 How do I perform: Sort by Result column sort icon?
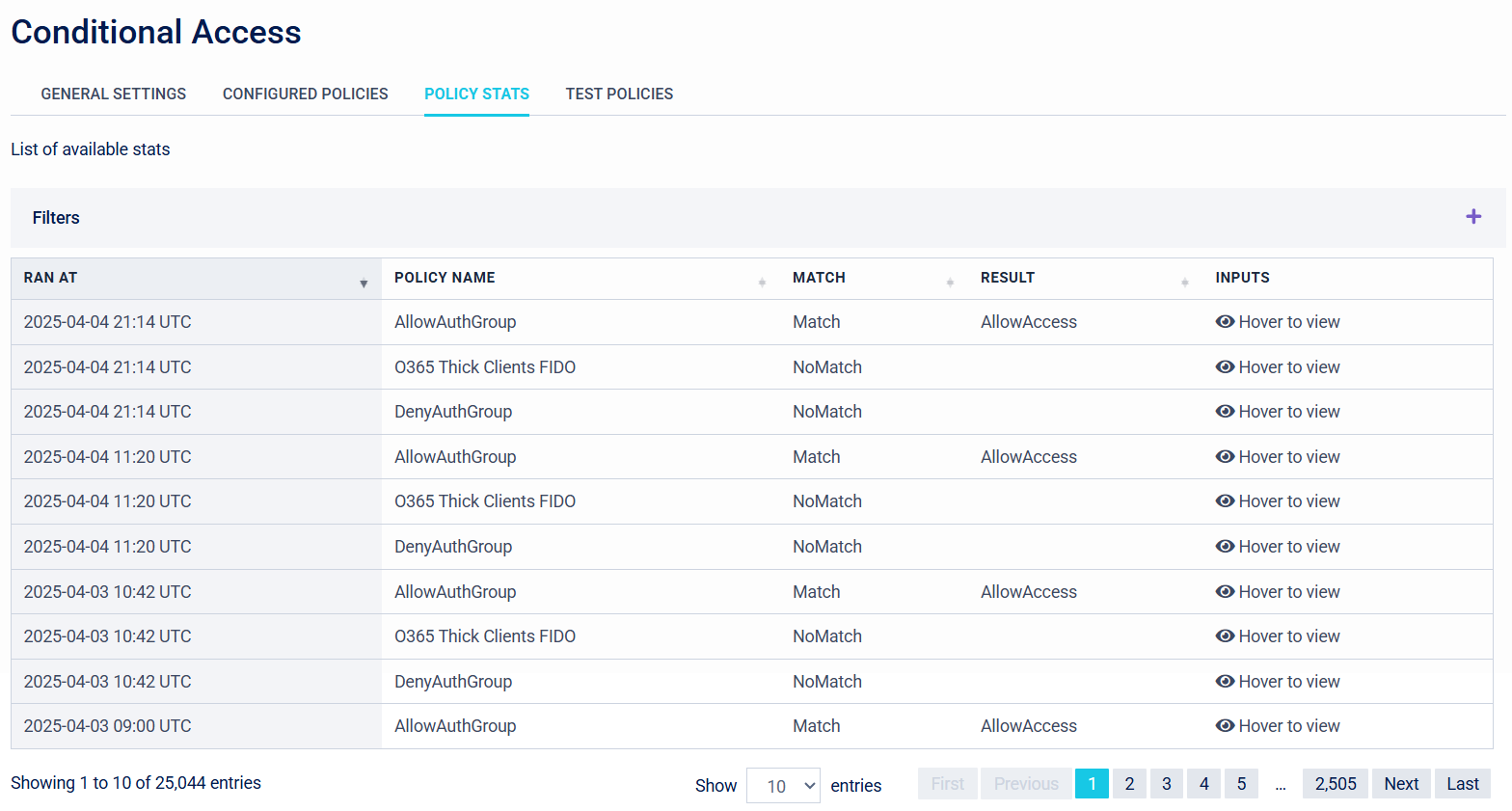(x=1184, y=283)
